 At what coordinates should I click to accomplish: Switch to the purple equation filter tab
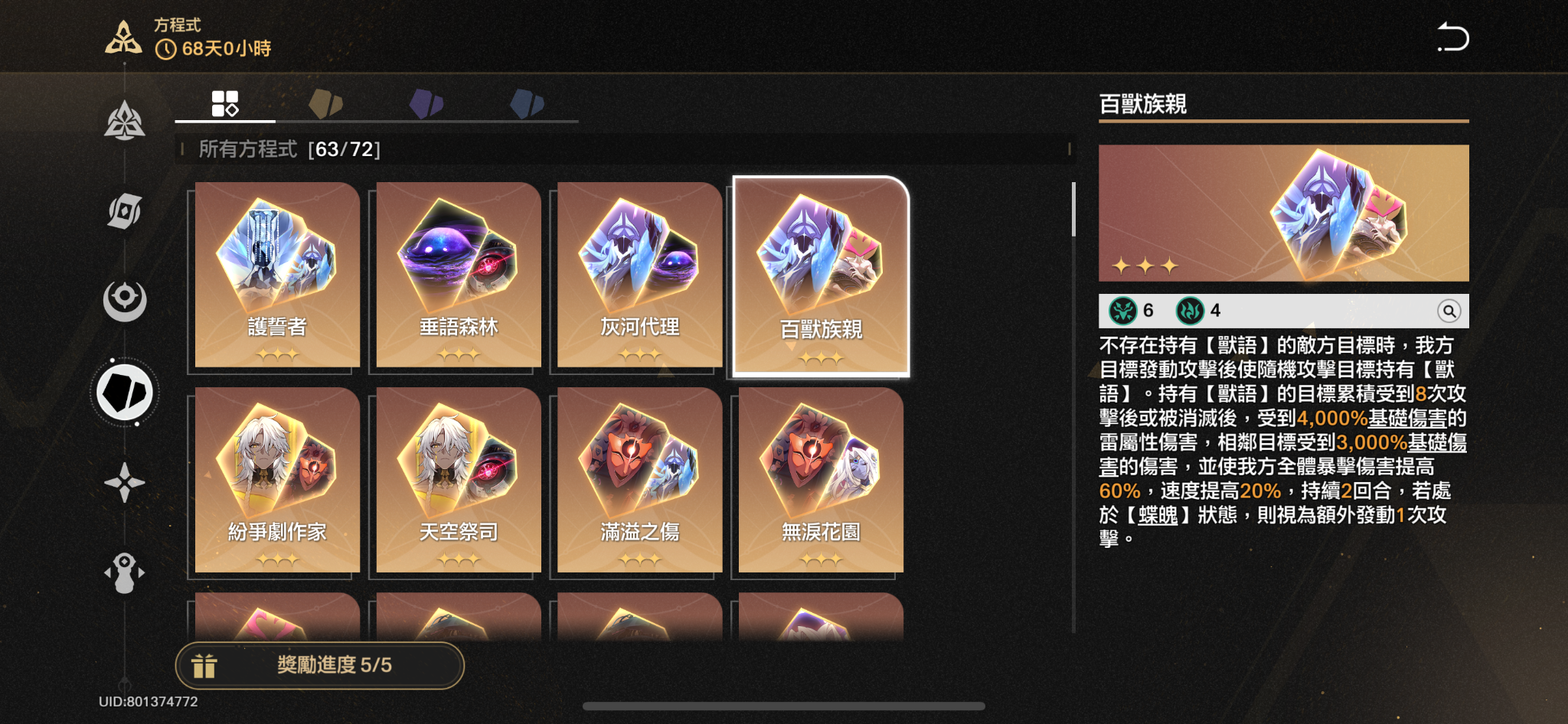click(426, 104)
